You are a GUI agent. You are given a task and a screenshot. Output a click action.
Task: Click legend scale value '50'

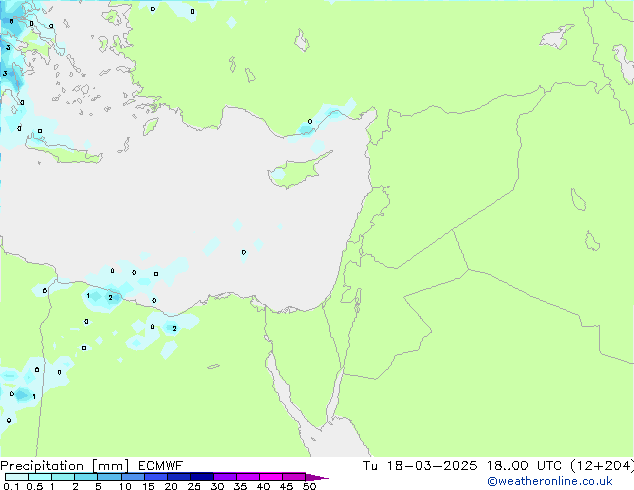coord(309,486)
